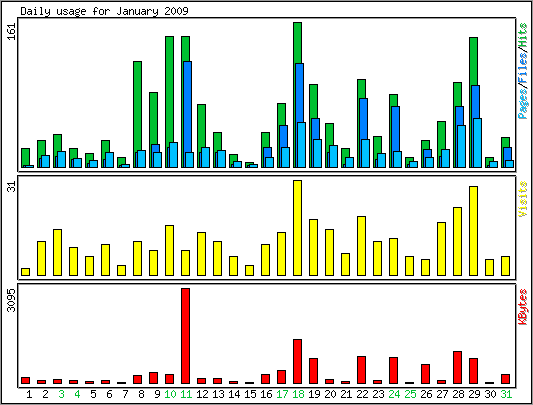Select the cyan Pages bar on day 29
Image resolution: width=533 pixels, height=405 pixels.
point(478,143)
